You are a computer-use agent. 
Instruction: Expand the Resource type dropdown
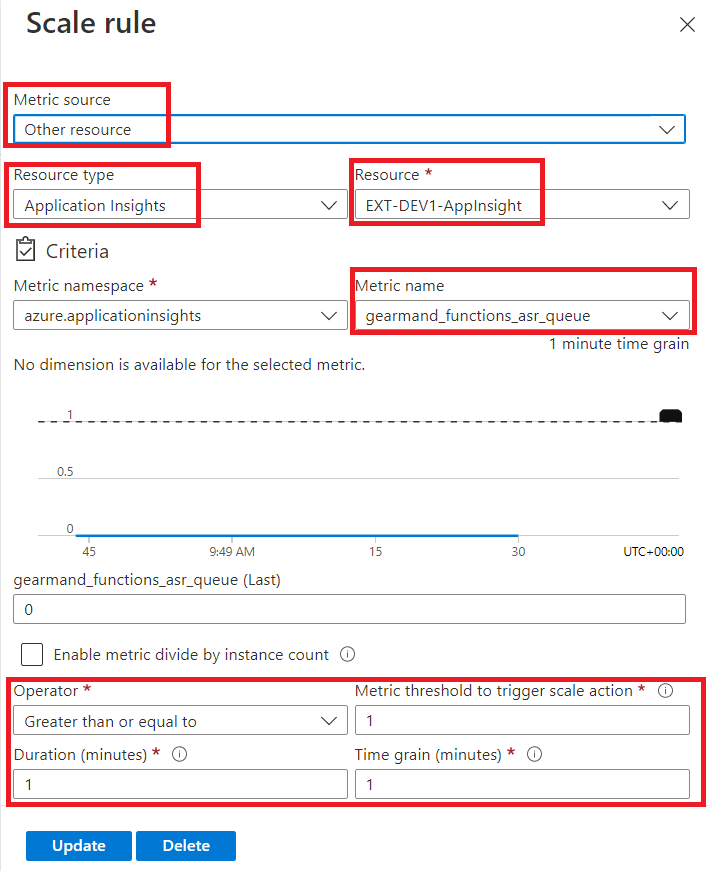pyautogui.click(x=181, y=205)
